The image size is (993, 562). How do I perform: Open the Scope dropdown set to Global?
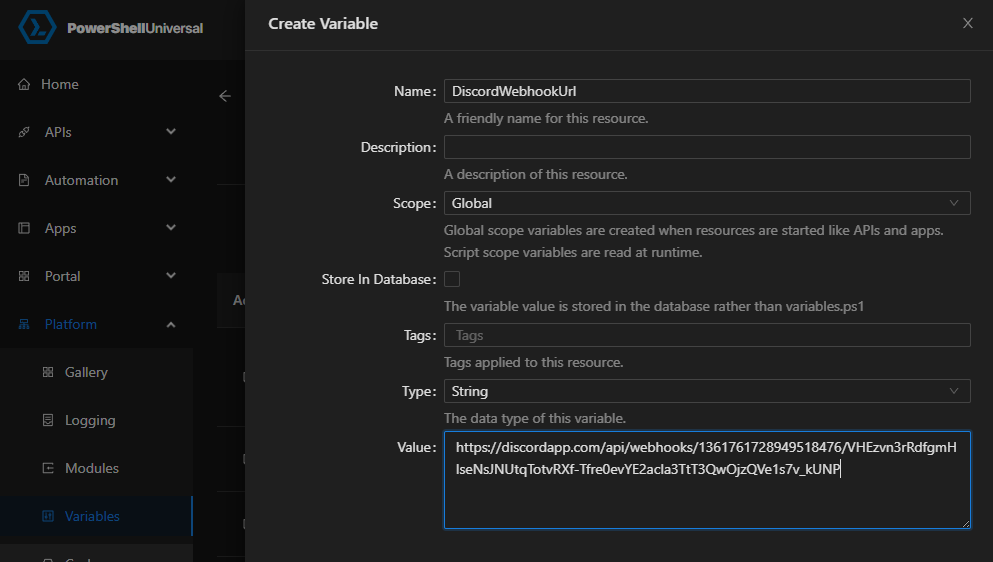[707, 203]
